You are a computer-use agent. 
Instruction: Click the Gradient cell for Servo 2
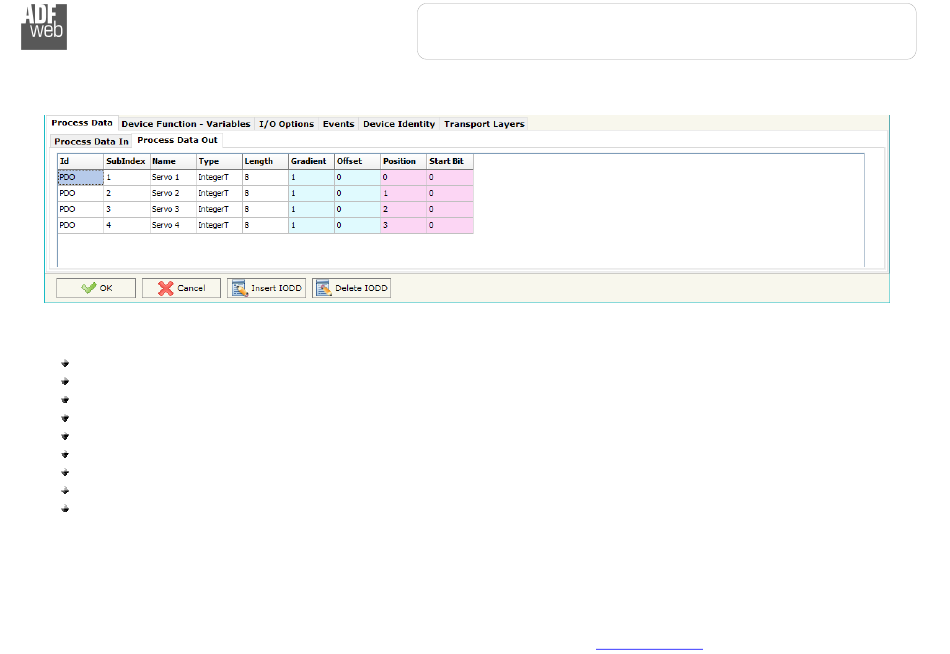coord(310,193)
